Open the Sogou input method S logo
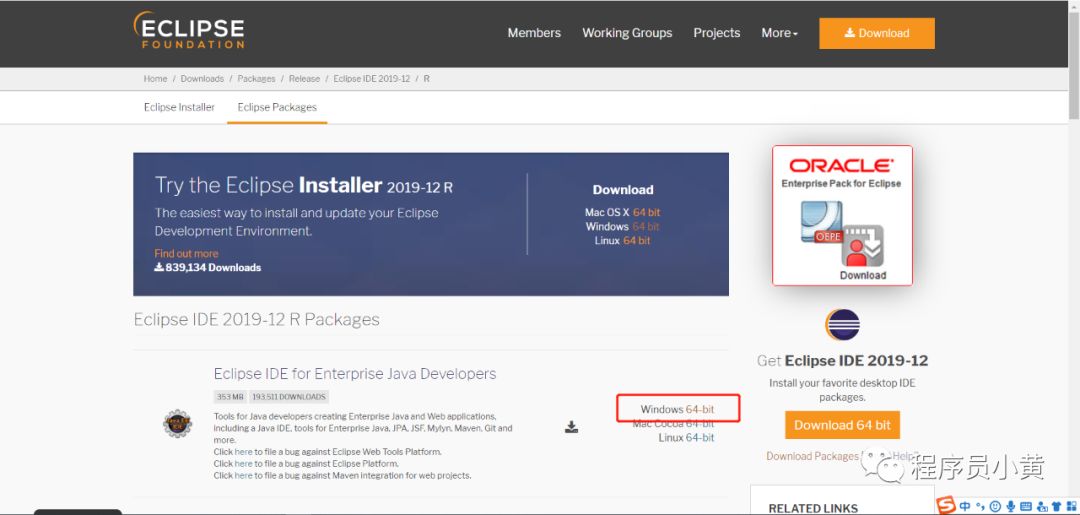This screenshot has width=1080, height=515. pos(947,506)
